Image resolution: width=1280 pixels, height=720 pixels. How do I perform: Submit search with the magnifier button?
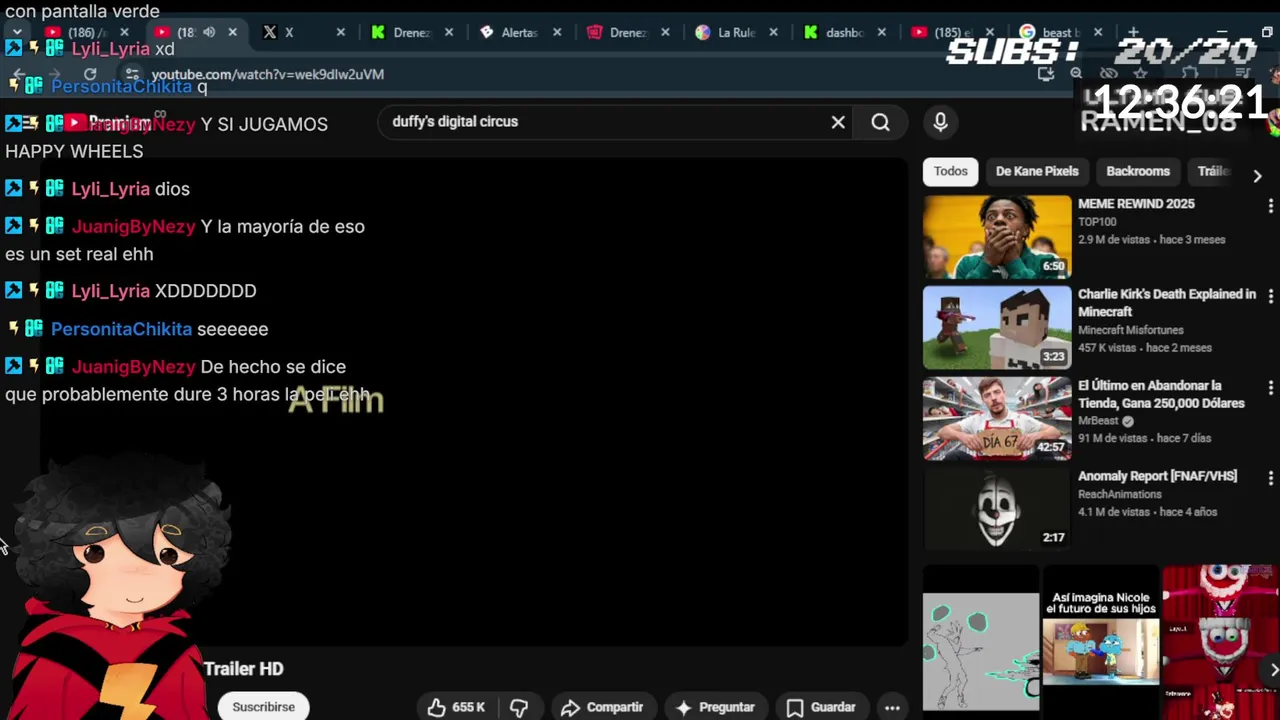click(880, 122)
